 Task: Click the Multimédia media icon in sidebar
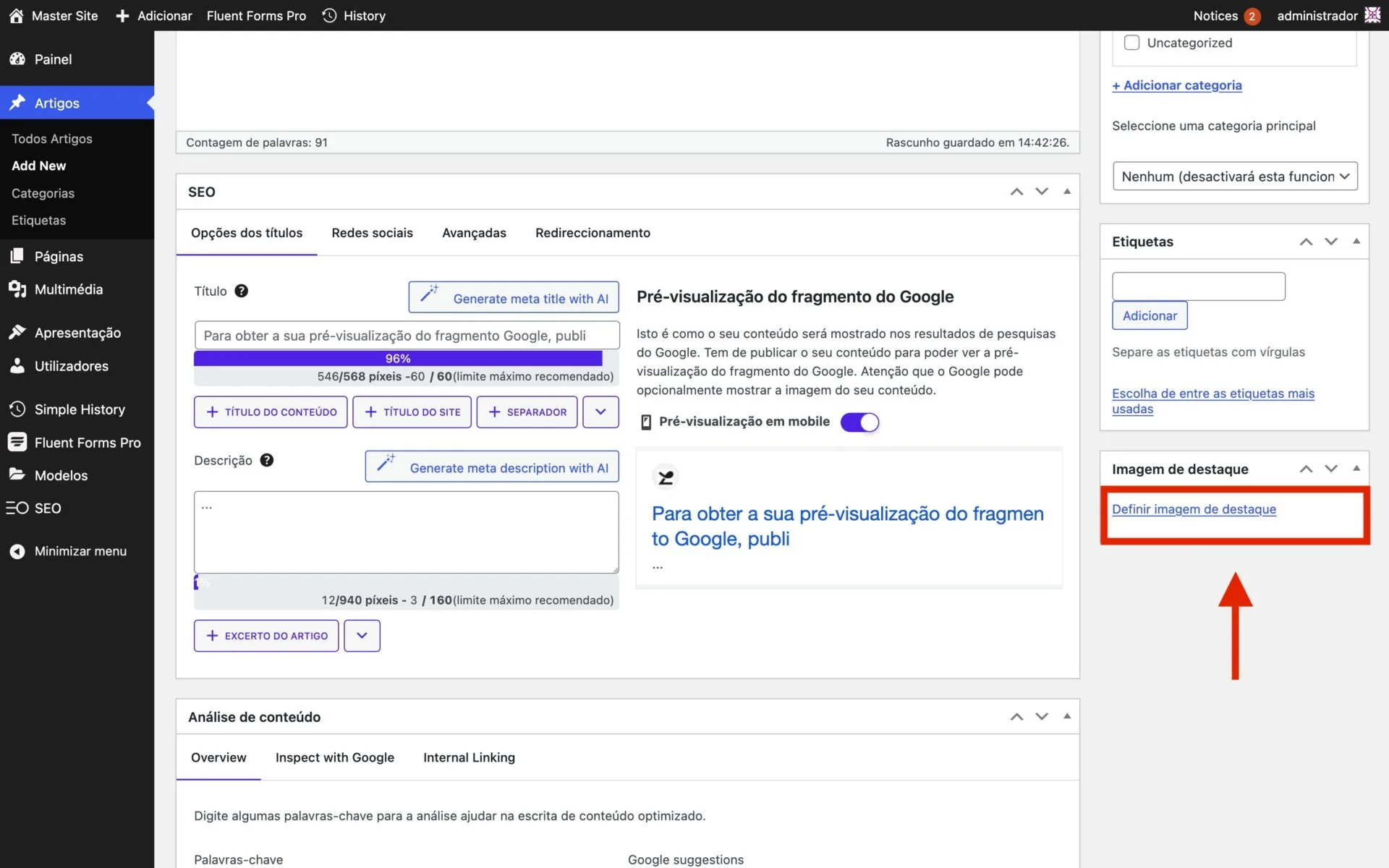(x=17, y=289)
